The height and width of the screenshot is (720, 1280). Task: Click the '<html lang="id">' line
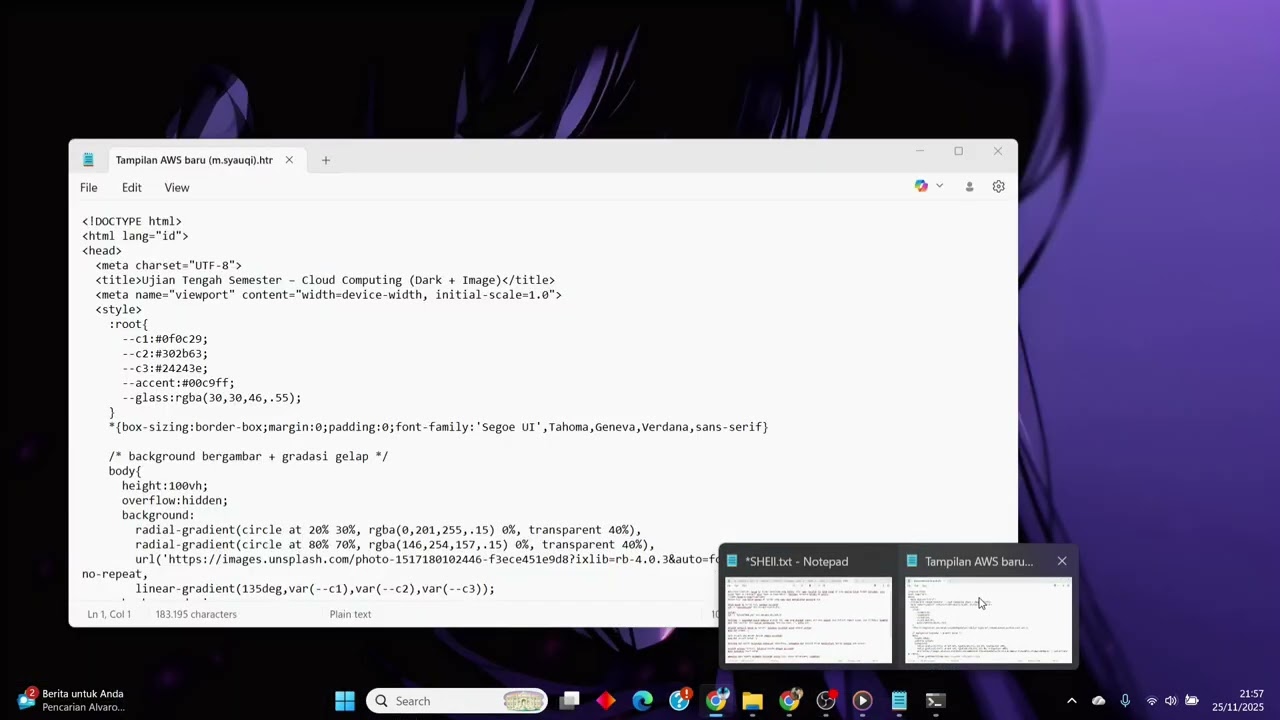[x=135, y=236]
